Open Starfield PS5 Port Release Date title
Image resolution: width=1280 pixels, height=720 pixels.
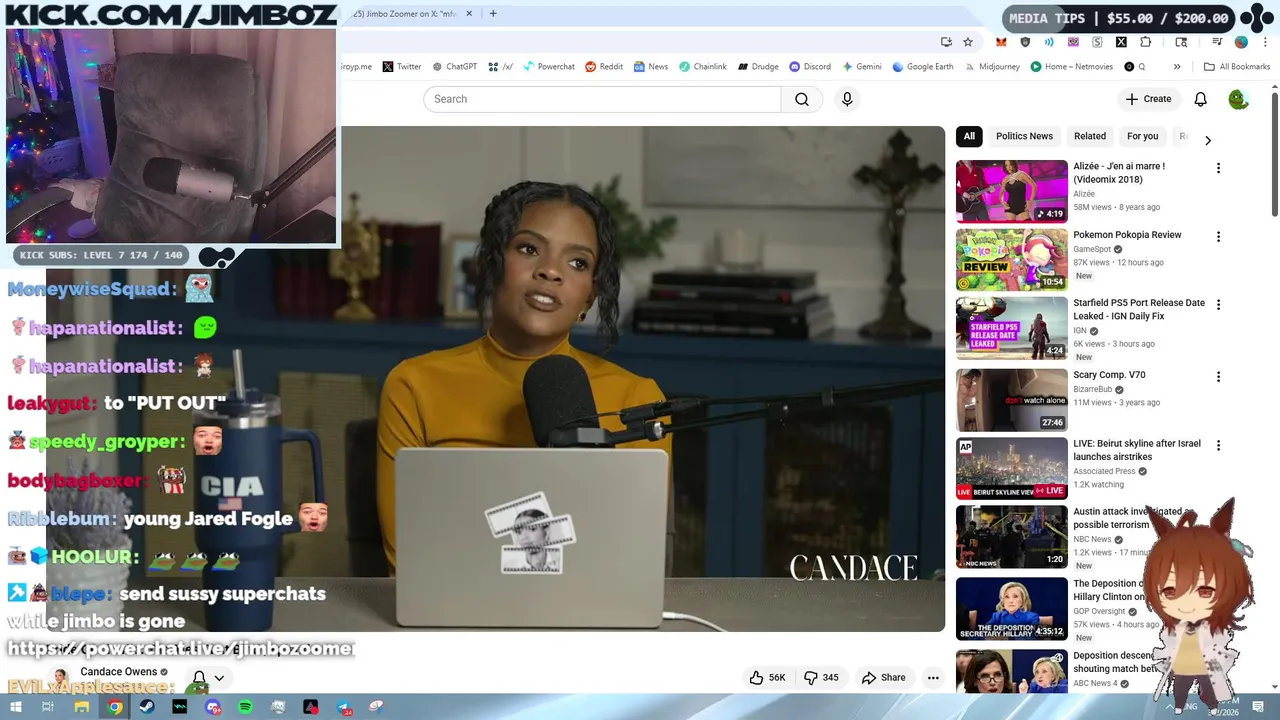pos(1139,309)
